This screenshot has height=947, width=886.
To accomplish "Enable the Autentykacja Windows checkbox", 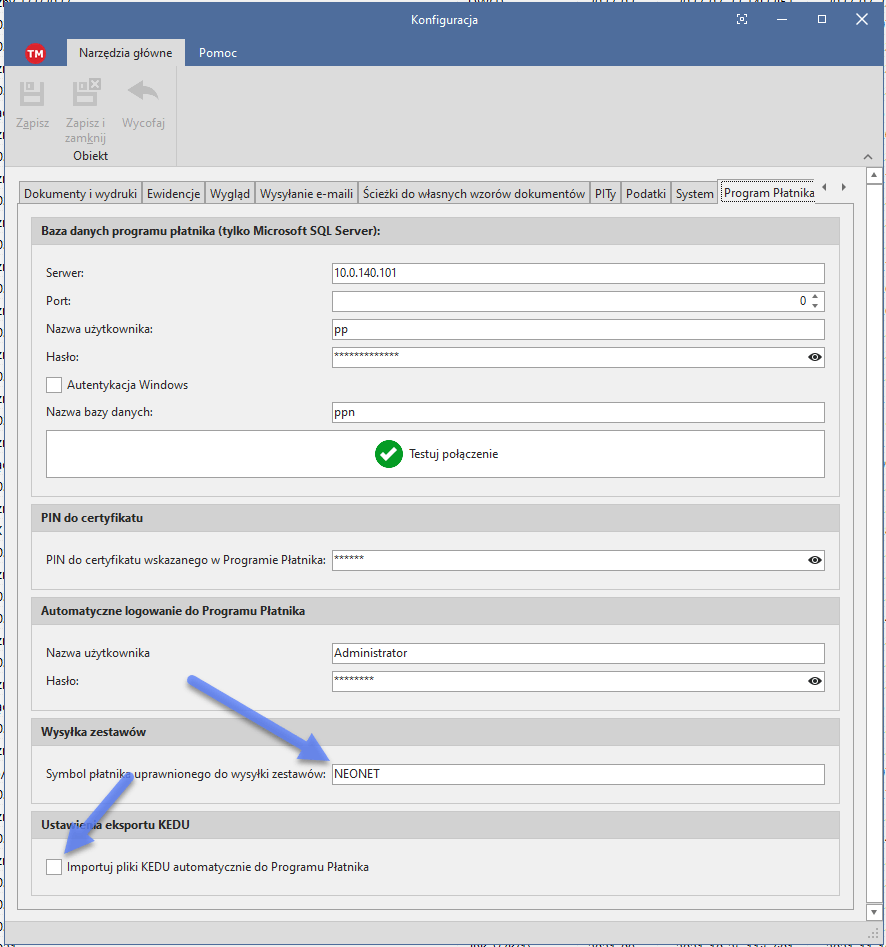I will [54, 385].
